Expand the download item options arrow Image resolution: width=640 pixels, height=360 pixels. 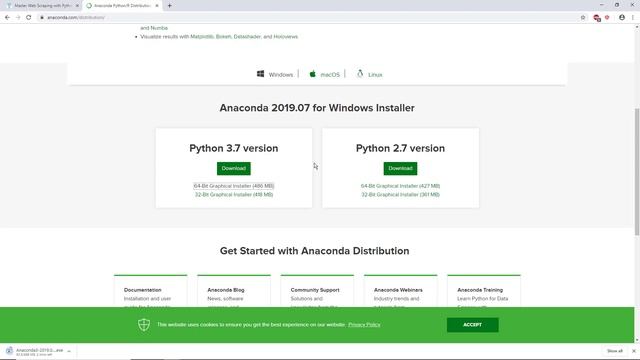(69, 351)
